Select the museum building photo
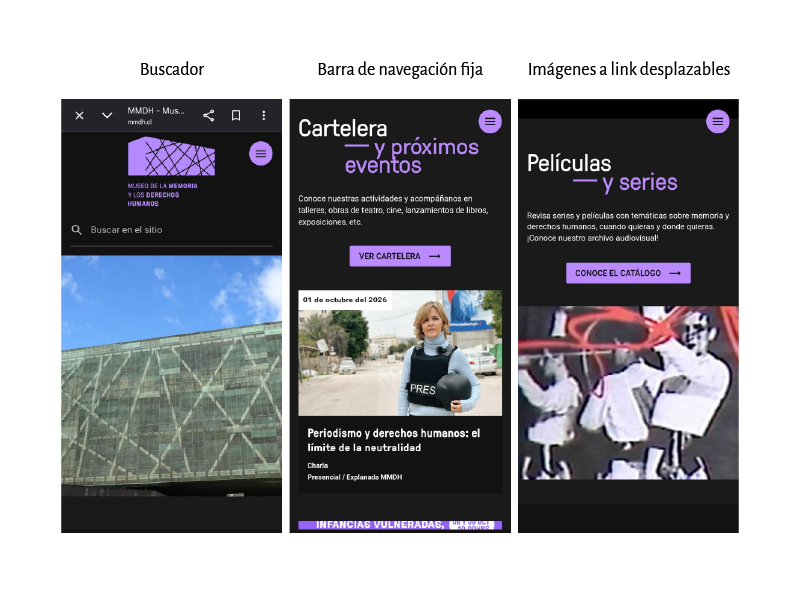The height and width of the screenshot is (600, 800). (x=171, y=376)
